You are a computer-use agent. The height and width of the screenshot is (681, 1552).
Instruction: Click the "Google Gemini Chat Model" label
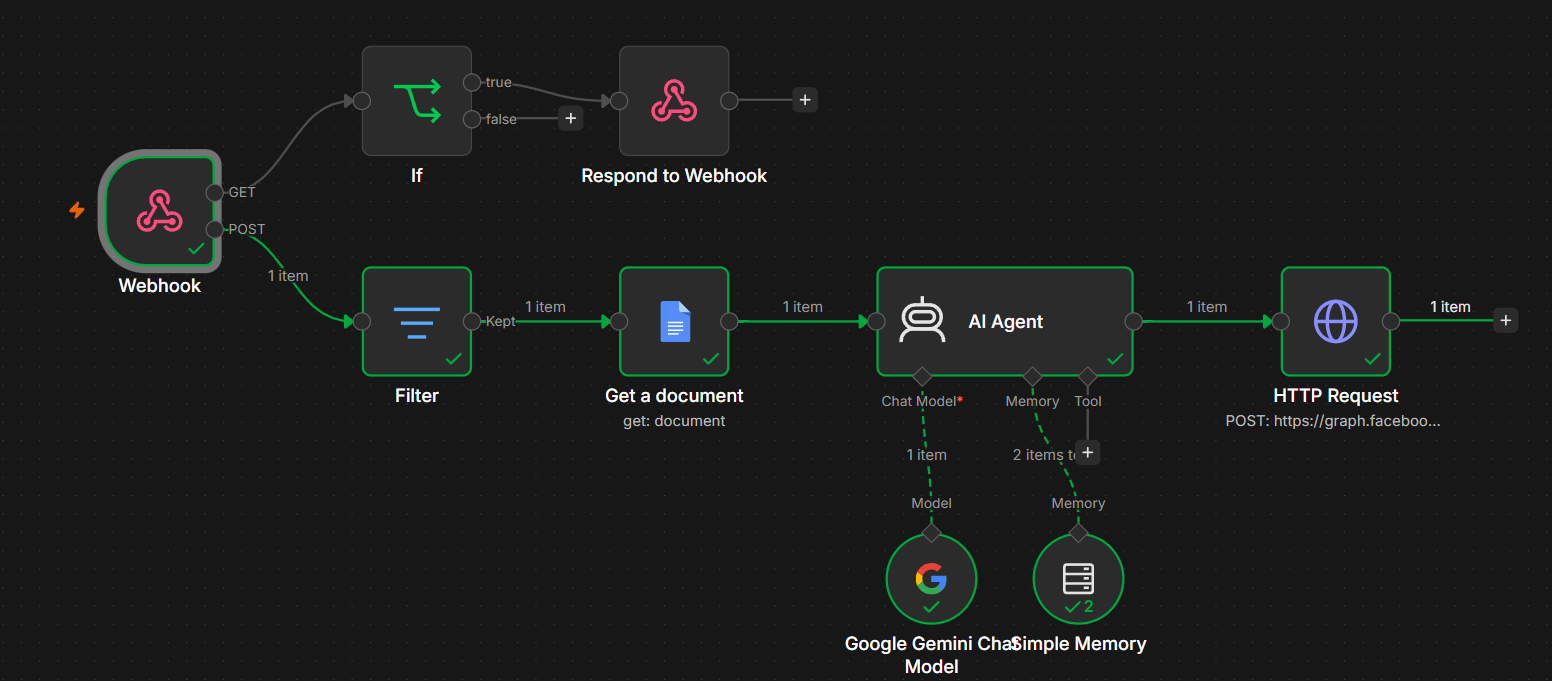(x=931, y=655)
